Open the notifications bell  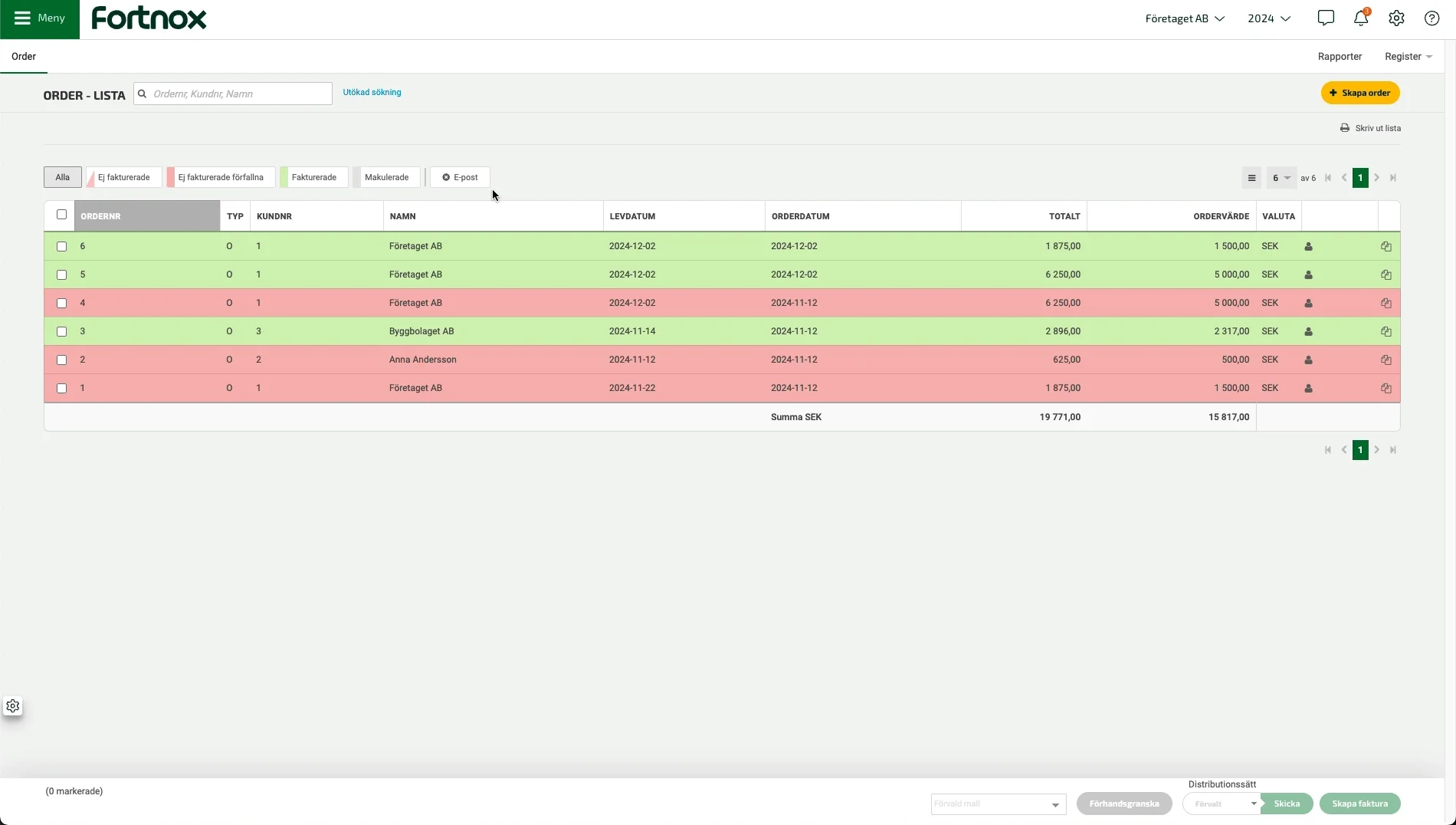(1361, 18)
